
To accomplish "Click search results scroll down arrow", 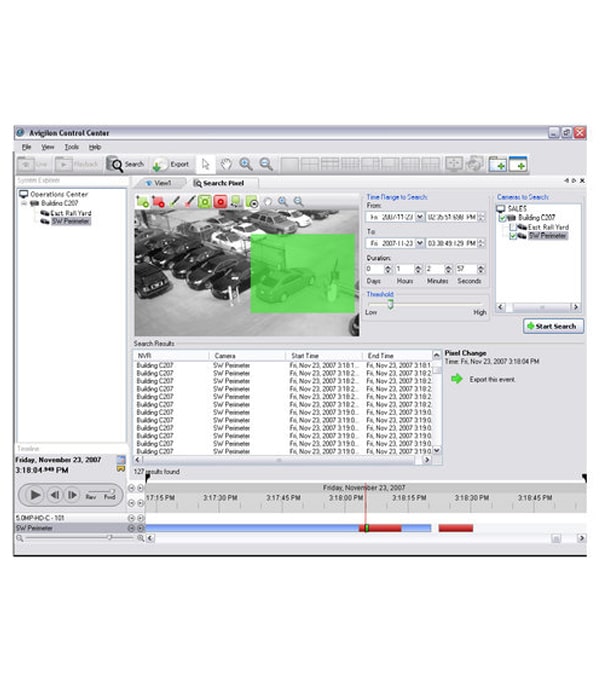I will pos(437,451).
